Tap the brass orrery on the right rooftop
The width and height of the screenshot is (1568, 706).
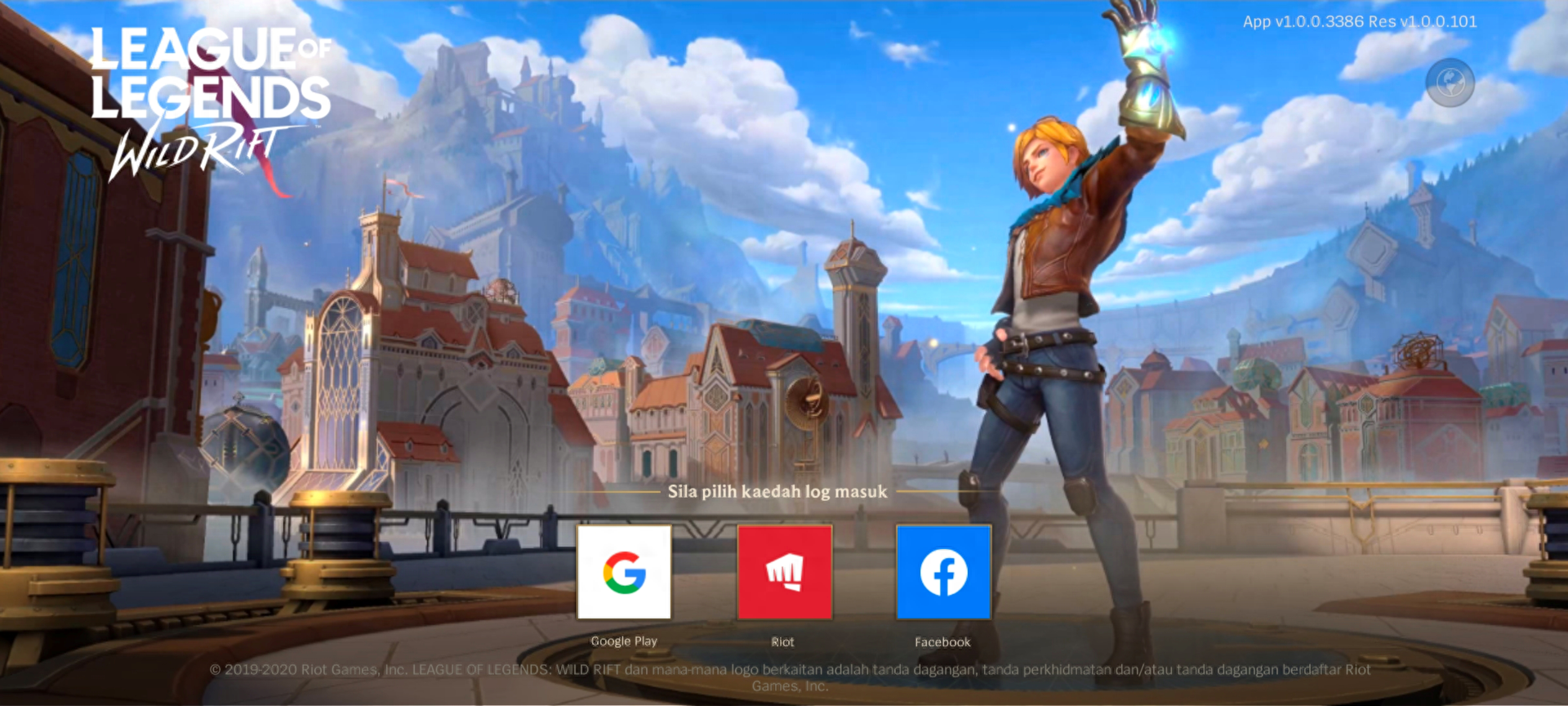click(x=1419, y=351)
